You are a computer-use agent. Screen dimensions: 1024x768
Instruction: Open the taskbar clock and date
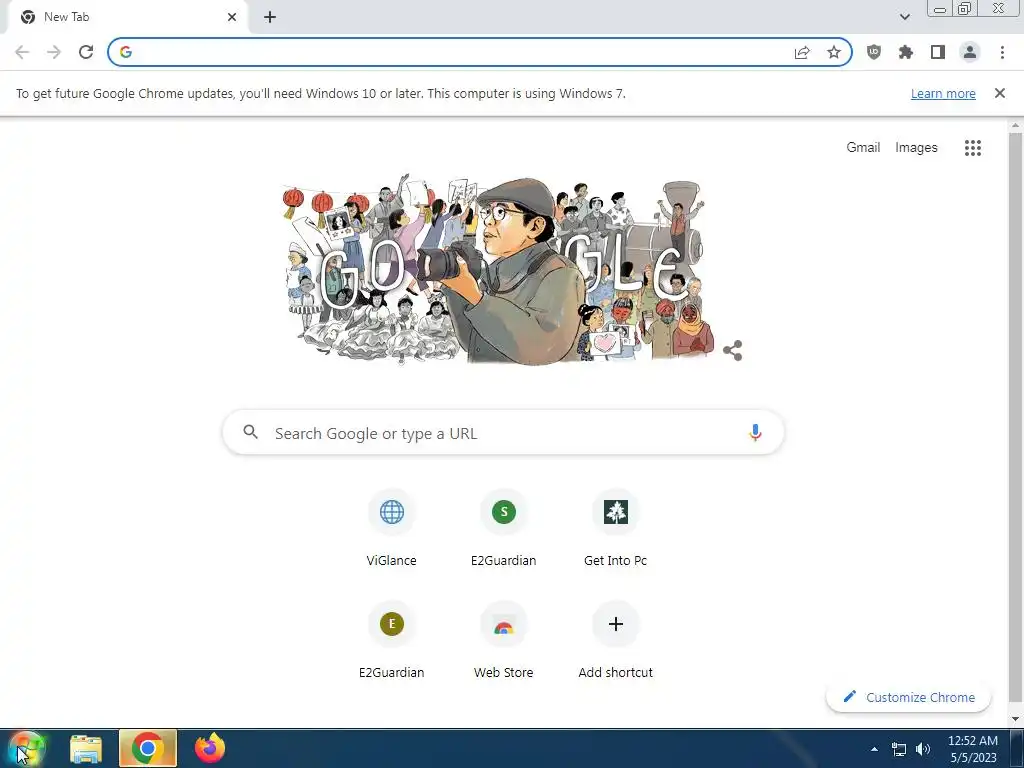972,749
